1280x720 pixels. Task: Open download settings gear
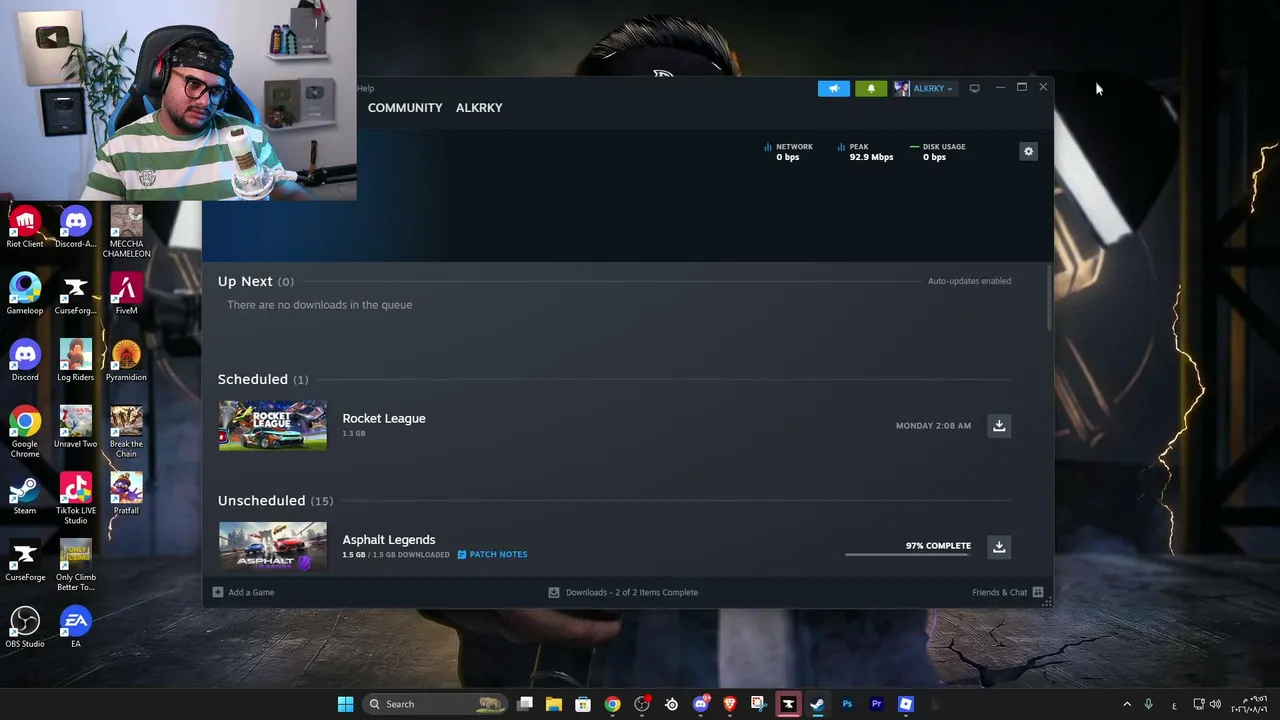(1028, 151)
